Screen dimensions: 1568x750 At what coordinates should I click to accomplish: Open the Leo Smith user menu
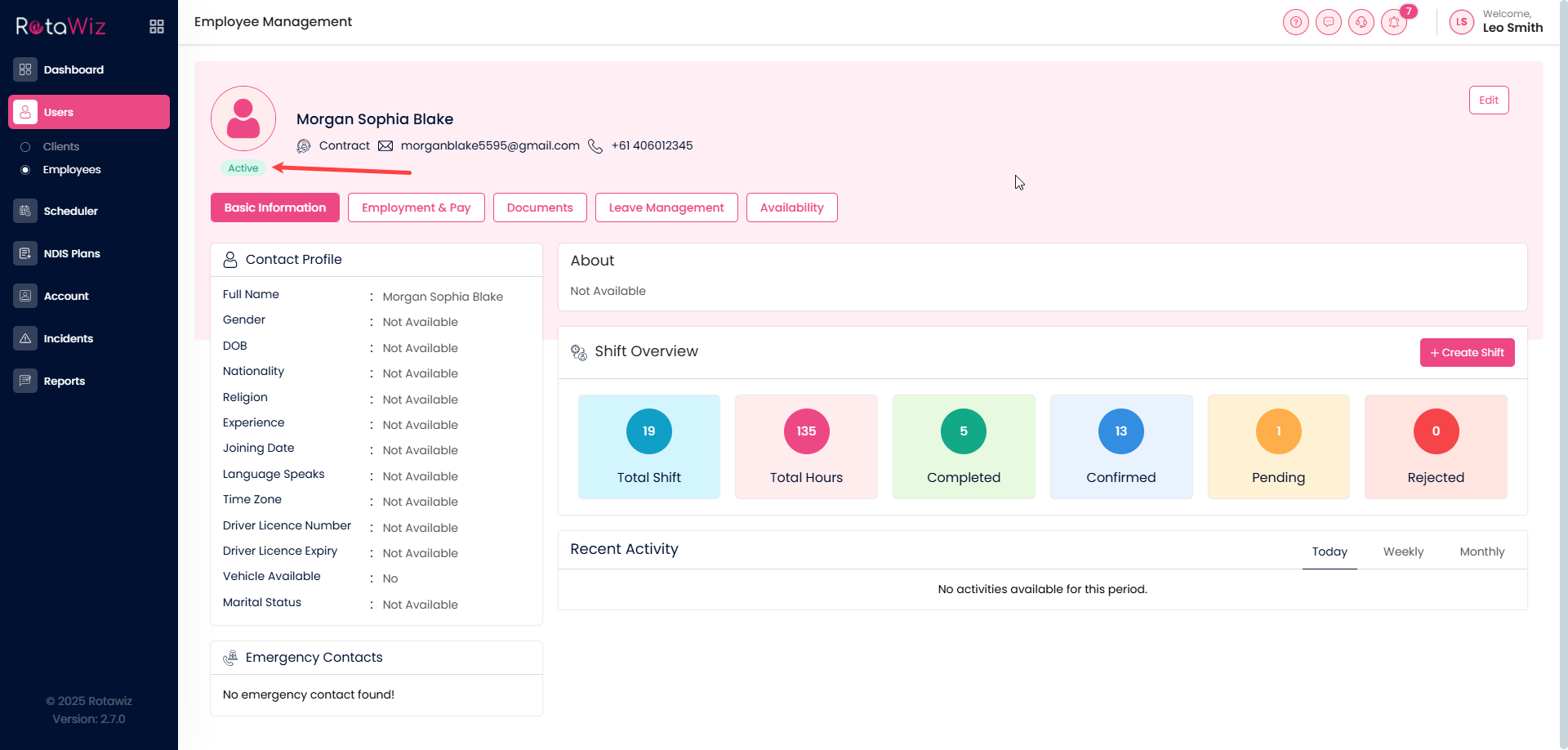tap(1496, 22)
